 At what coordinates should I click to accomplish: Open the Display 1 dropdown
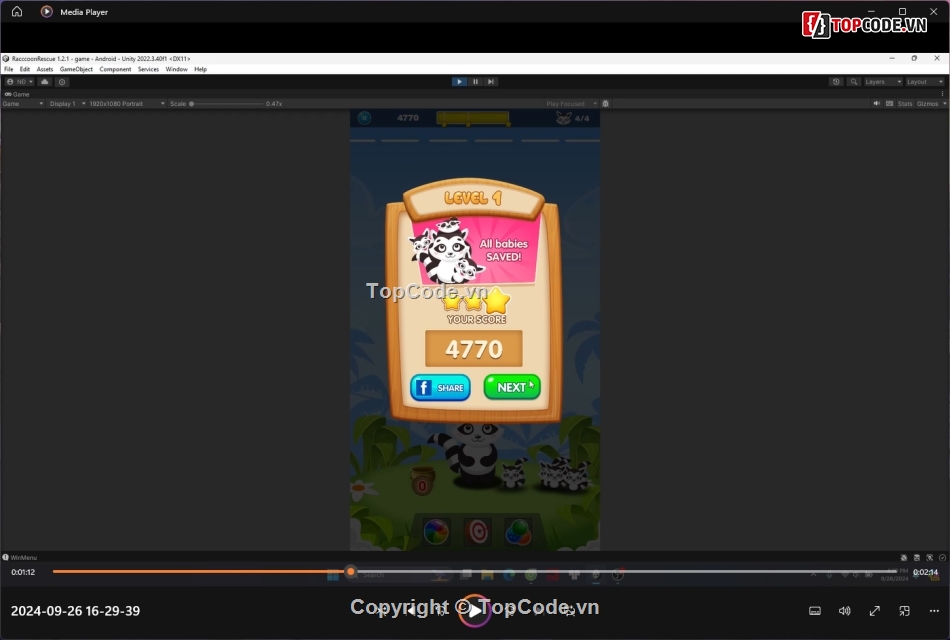click(67, 104)
